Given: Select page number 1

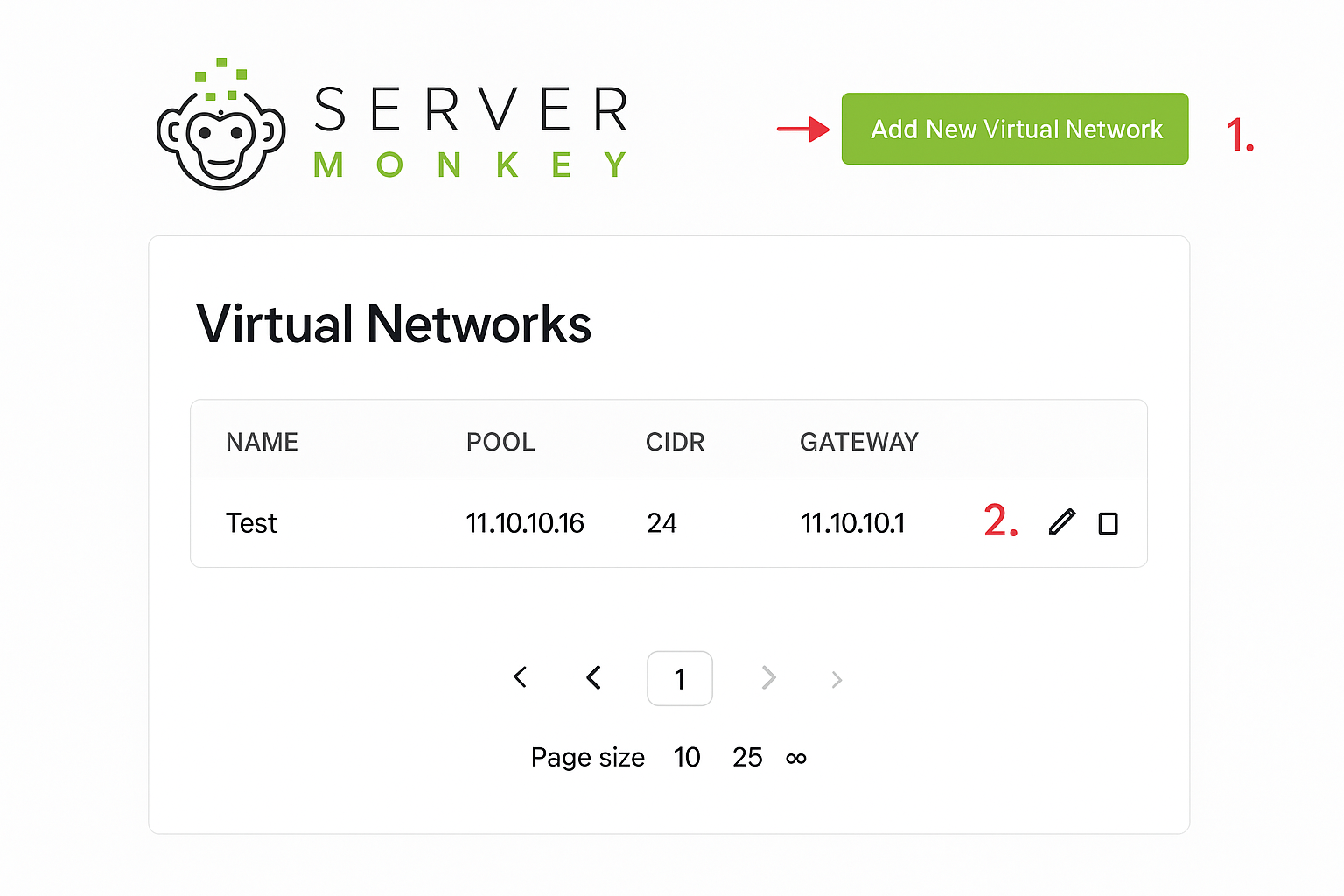Looking at the screenshot, I should point(680,678).
